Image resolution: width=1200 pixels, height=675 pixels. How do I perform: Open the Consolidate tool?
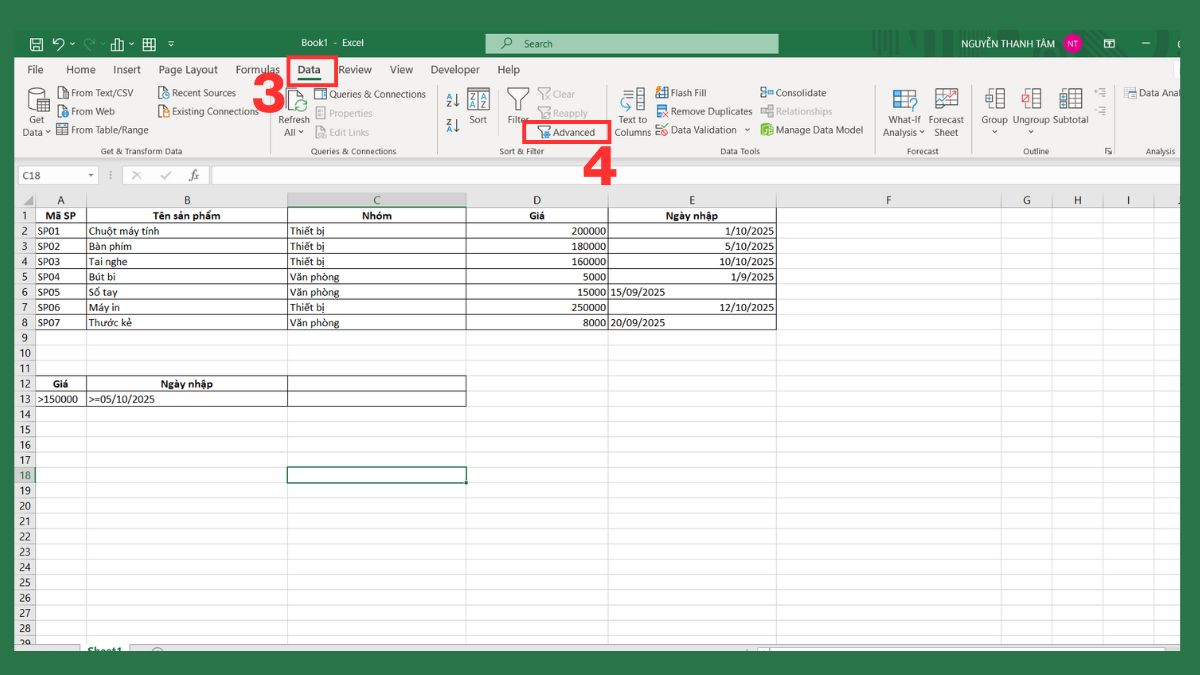793,91
